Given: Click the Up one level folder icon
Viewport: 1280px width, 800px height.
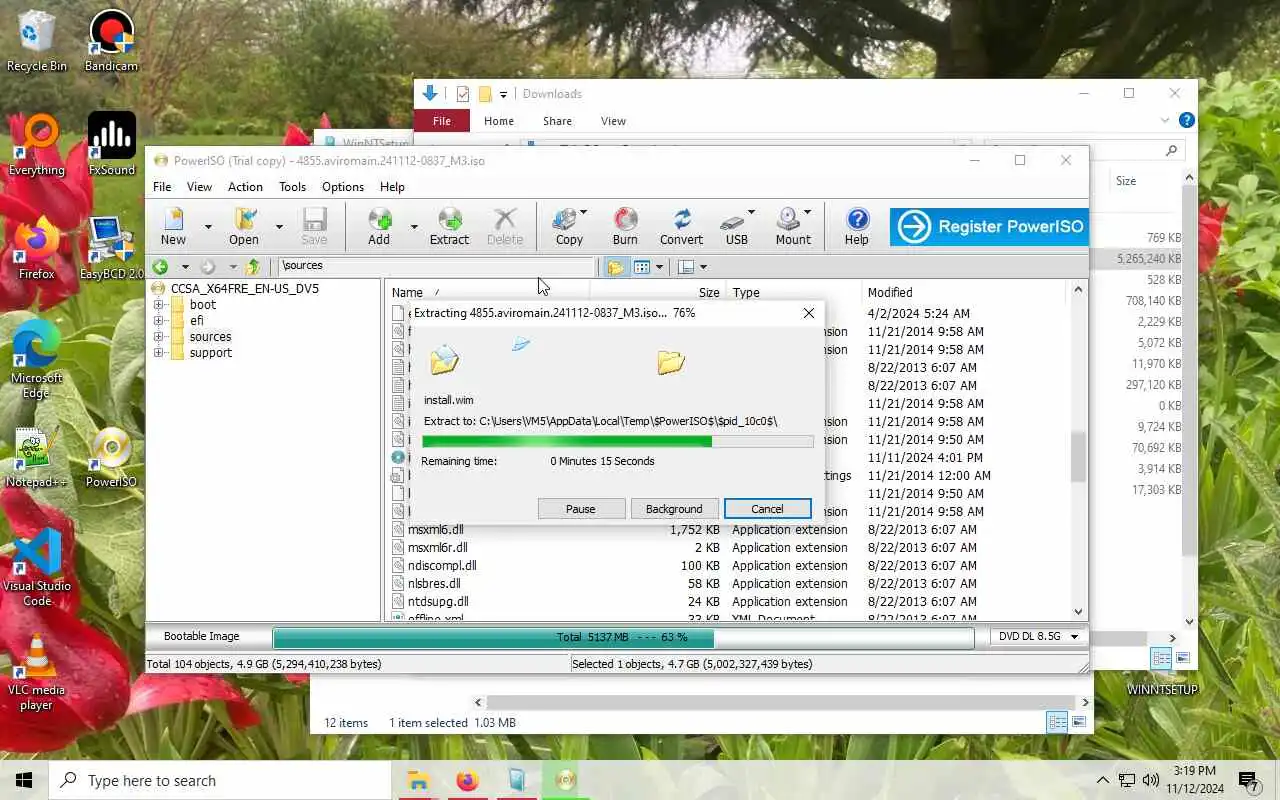Looking at the screenshot, I should [253, 267].
